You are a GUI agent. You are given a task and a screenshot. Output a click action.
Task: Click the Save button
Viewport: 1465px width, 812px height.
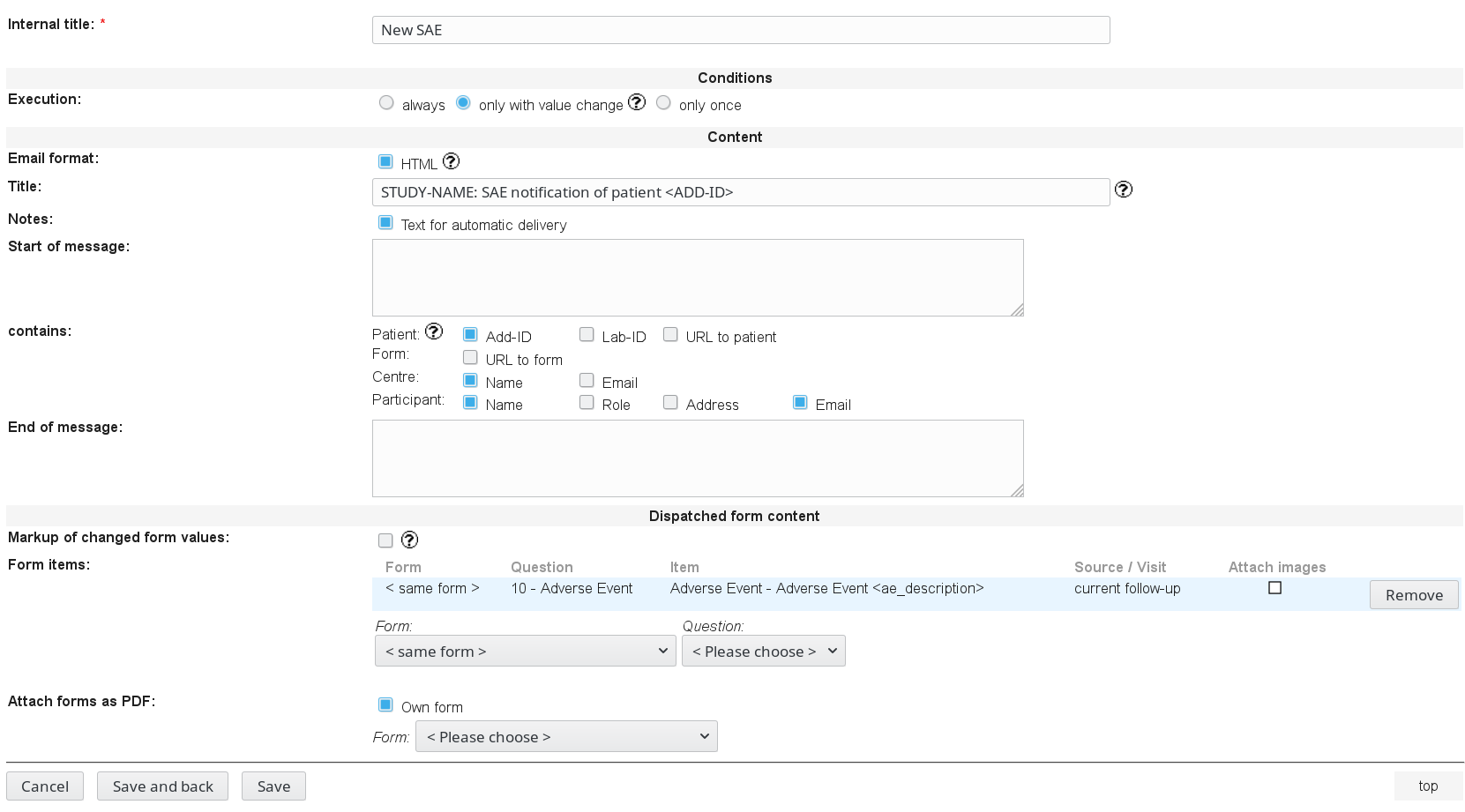coord(273,786)
